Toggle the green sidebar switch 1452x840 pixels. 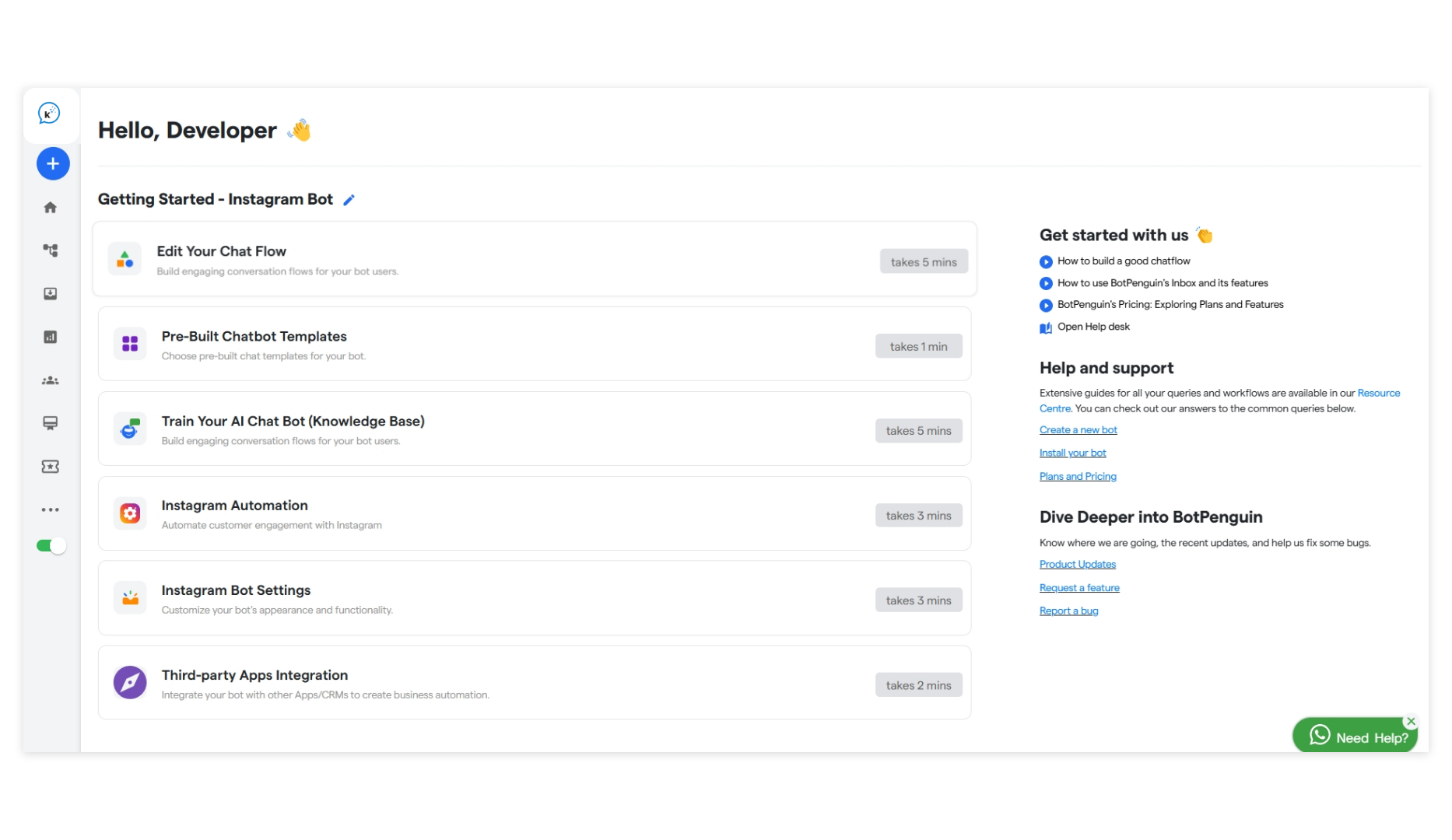click(51, 546)
